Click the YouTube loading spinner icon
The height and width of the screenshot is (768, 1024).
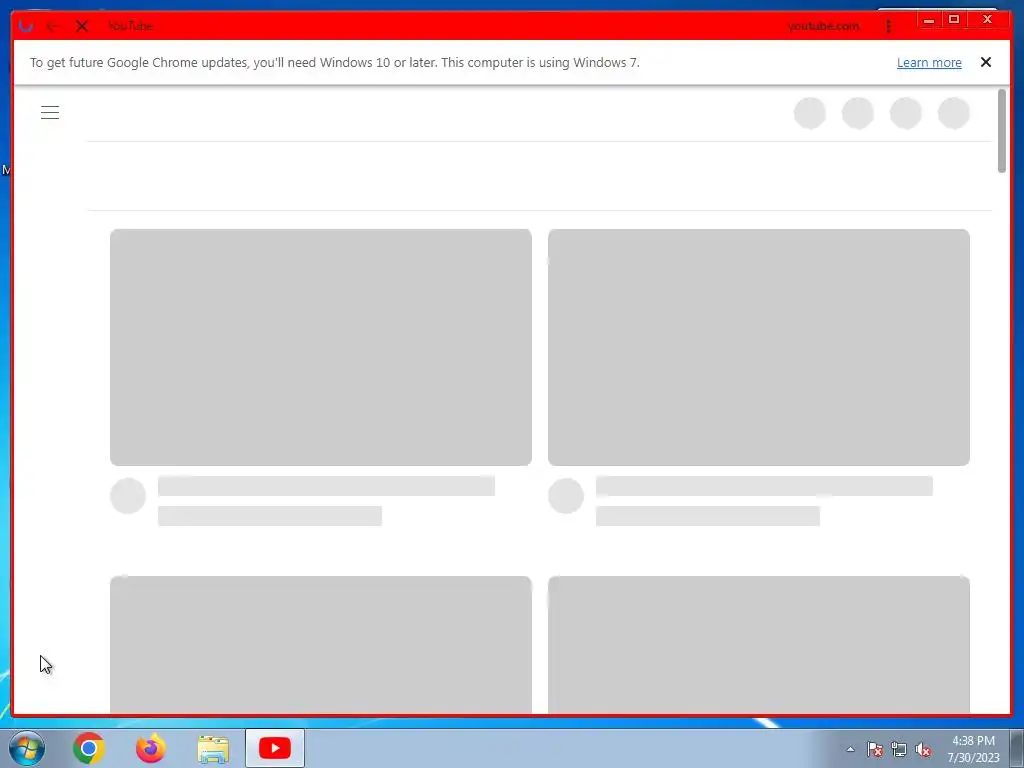25,26
